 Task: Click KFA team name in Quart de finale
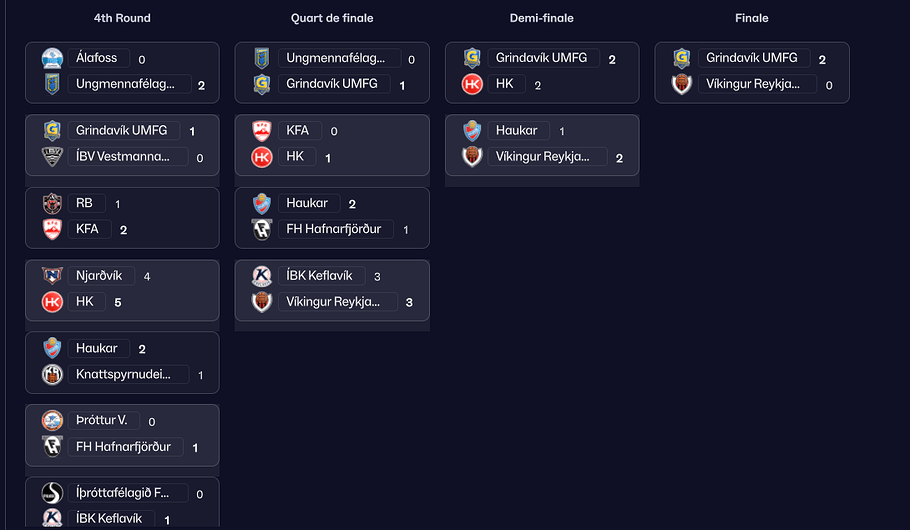[x=297, y=131]
